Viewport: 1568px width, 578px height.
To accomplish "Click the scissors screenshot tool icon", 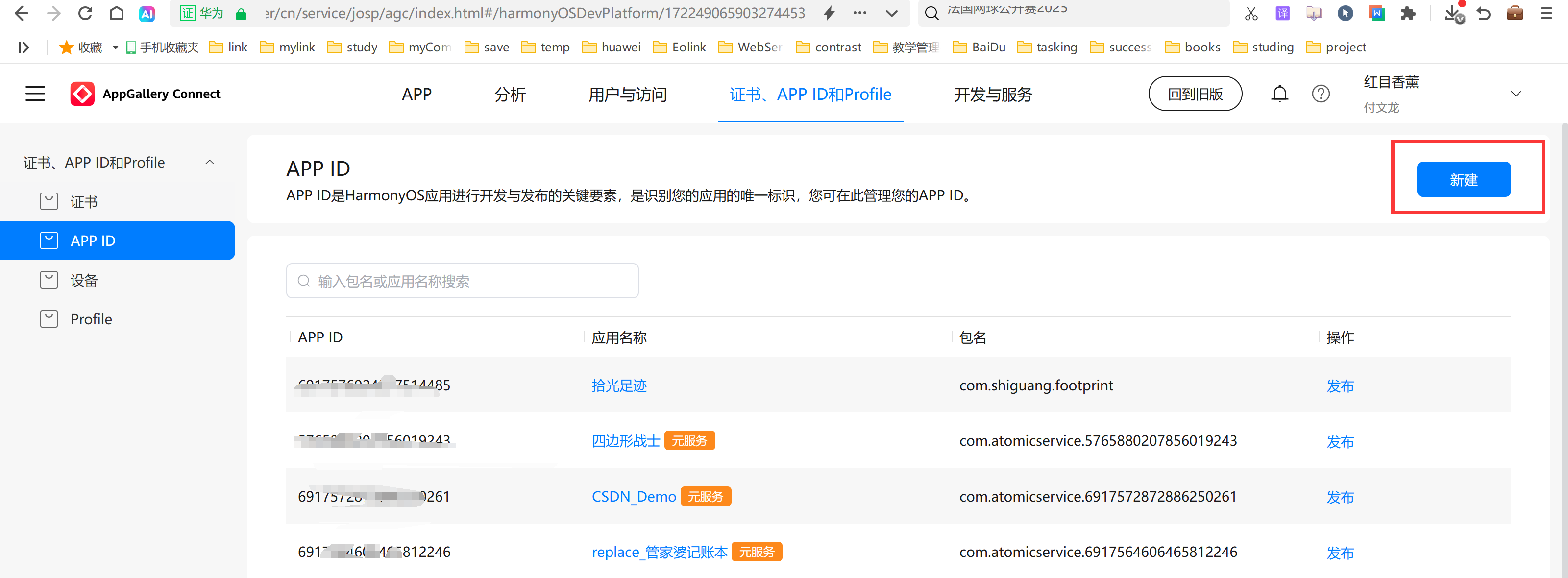I will pyautogui.click(x=1251, y=13).
